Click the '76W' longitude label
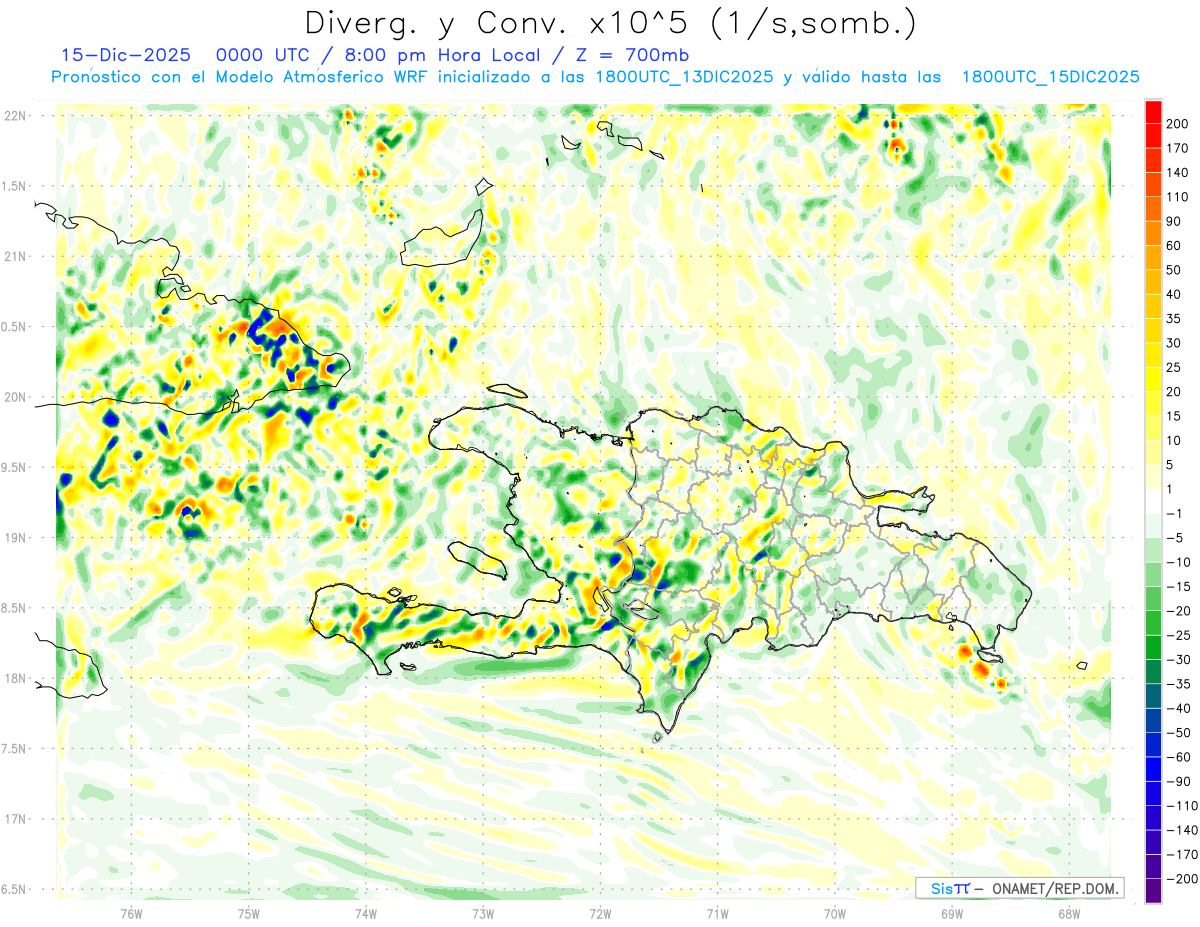Image resolution: width=1200 pixels, height=927 pixels. (x=131, y=913)
